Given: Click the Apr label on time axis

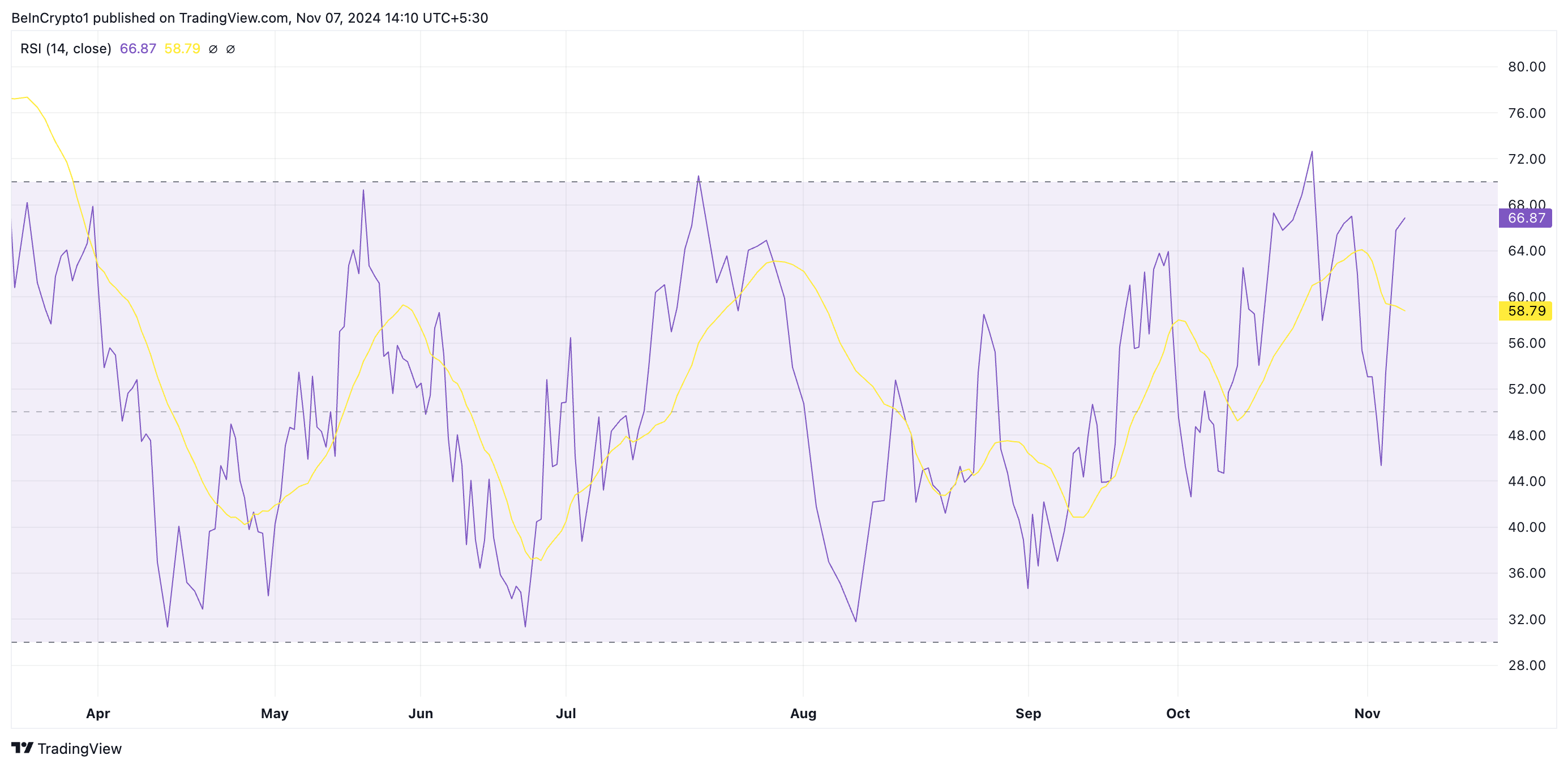Looking at the screenshot, I should [x=98, y=713].
